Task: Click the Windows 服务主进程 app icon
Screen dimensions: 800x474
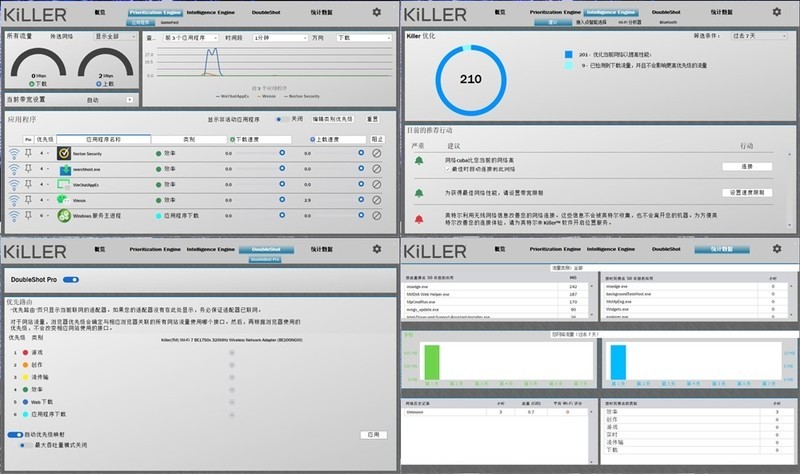Action: (x=64, y=216)
